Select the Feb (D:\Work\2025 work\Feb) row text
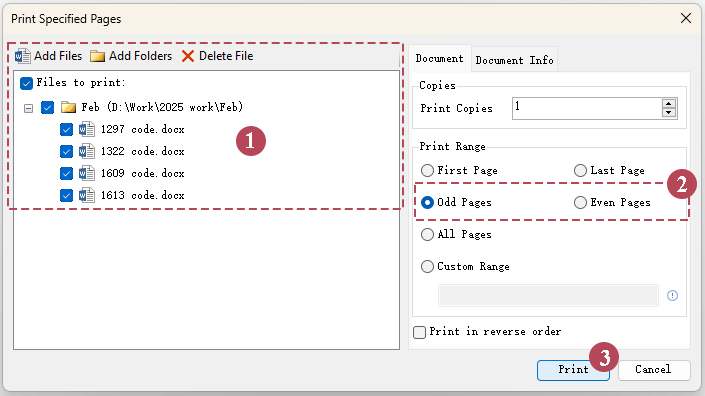This screenshot has height=396, width=705. click(162, 107)
